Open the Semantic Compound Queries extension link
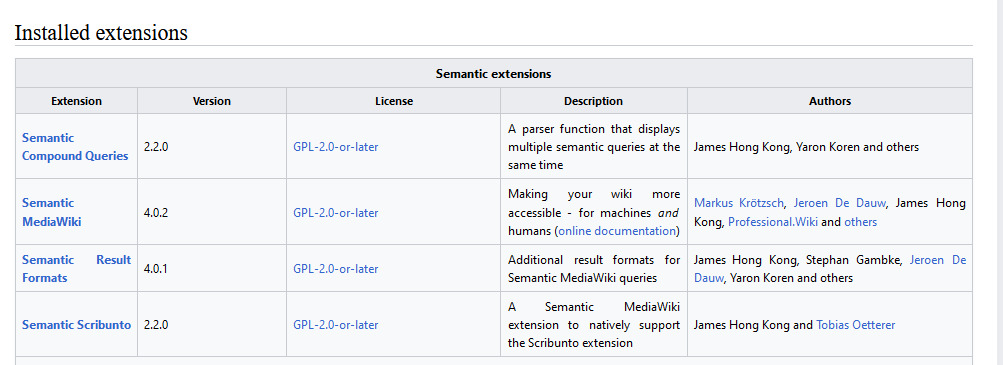The width and height of the screenshot is (1003, 365). (x=75, y=146)
